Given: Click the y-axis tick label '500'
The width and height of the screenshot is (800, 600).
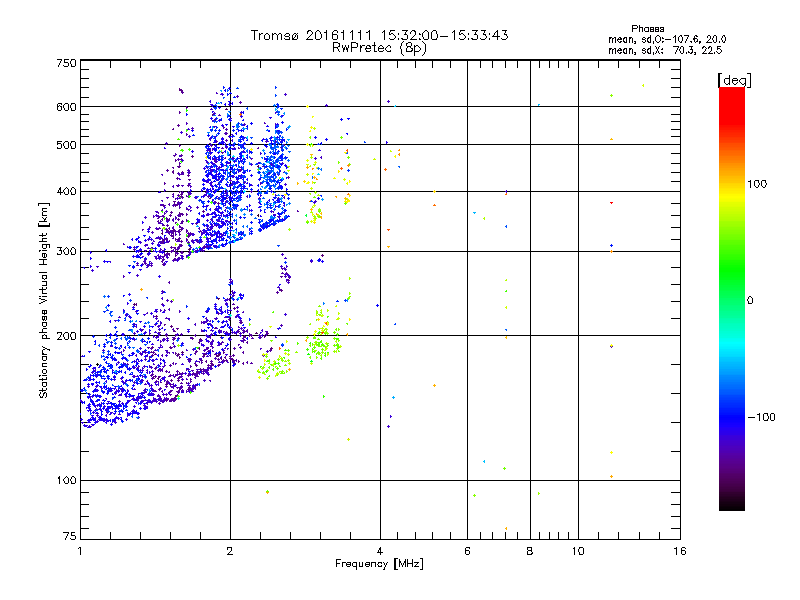Looking at the screenshot, I should pyautogui.click(x=66, y=145).
